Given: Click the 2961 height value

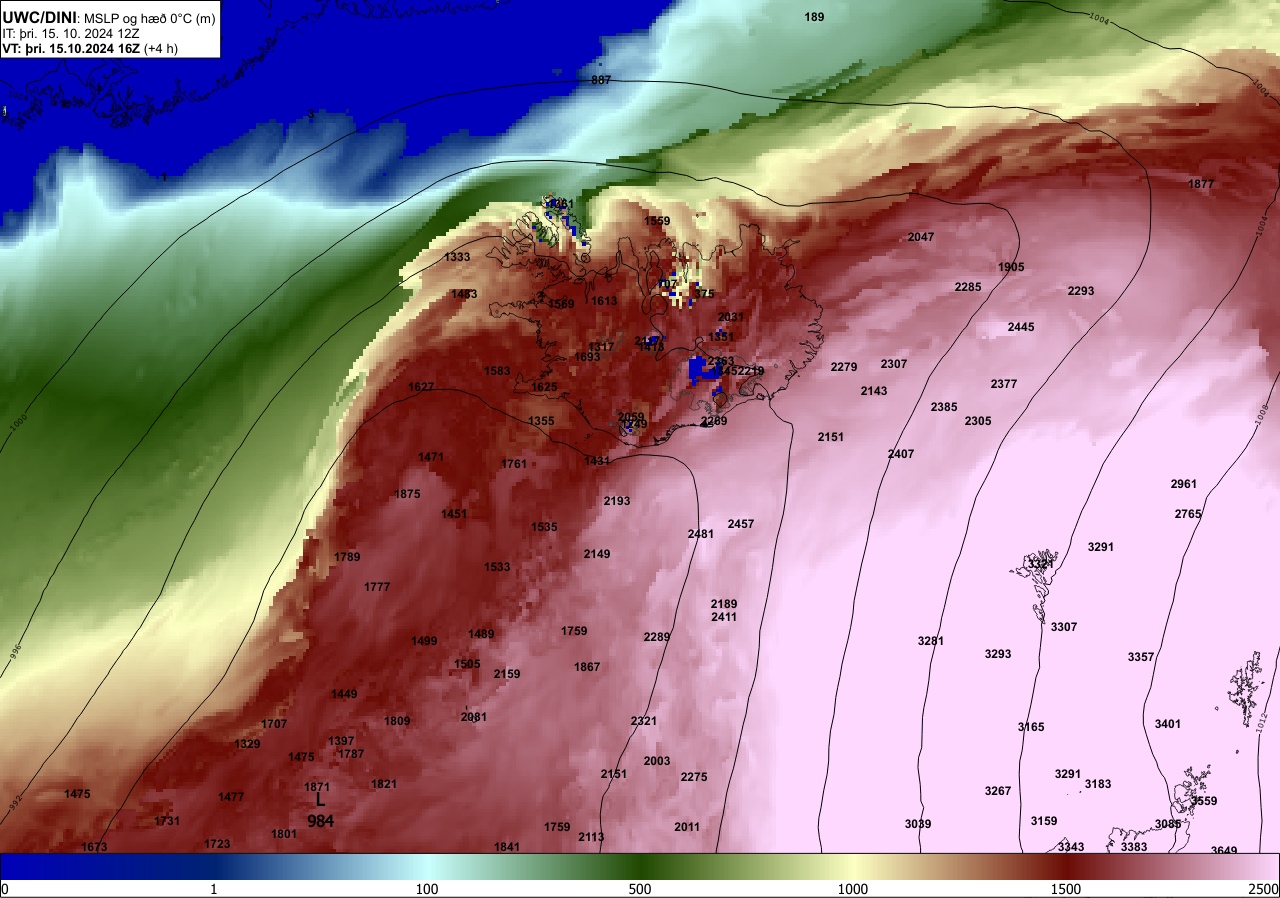Looking at the screenshot, I should [1184, 484].
